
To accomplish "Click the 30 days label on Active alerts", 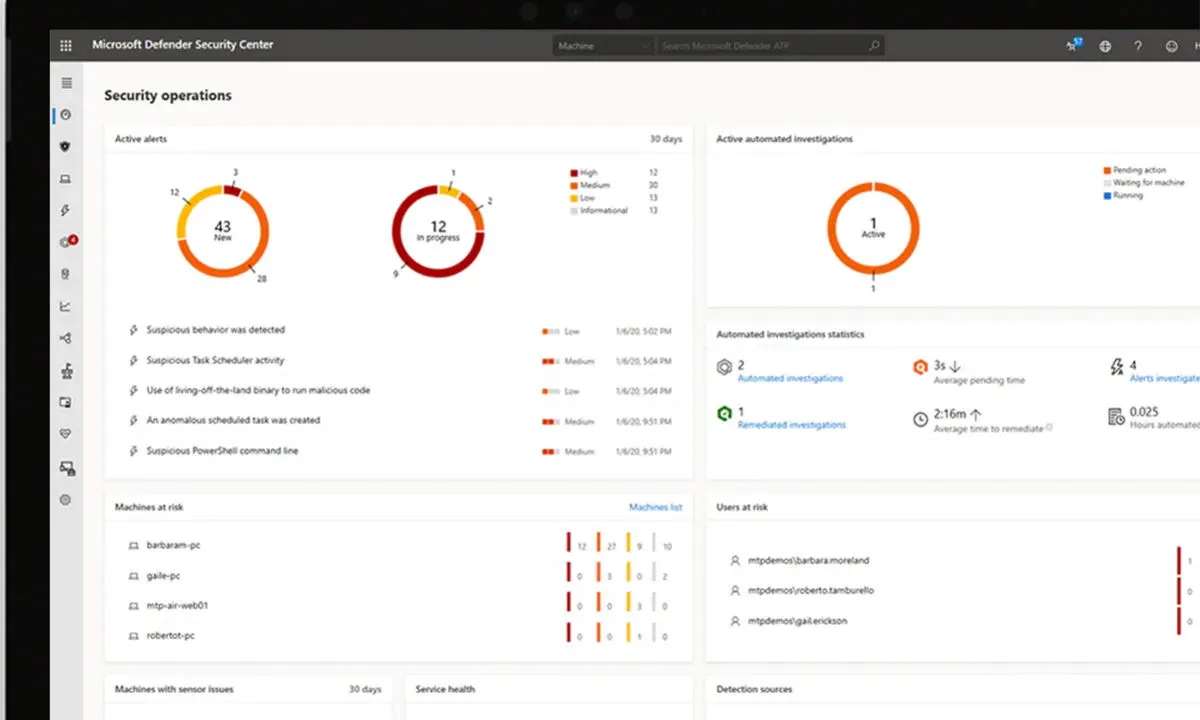I will click(x=666, y=140).
